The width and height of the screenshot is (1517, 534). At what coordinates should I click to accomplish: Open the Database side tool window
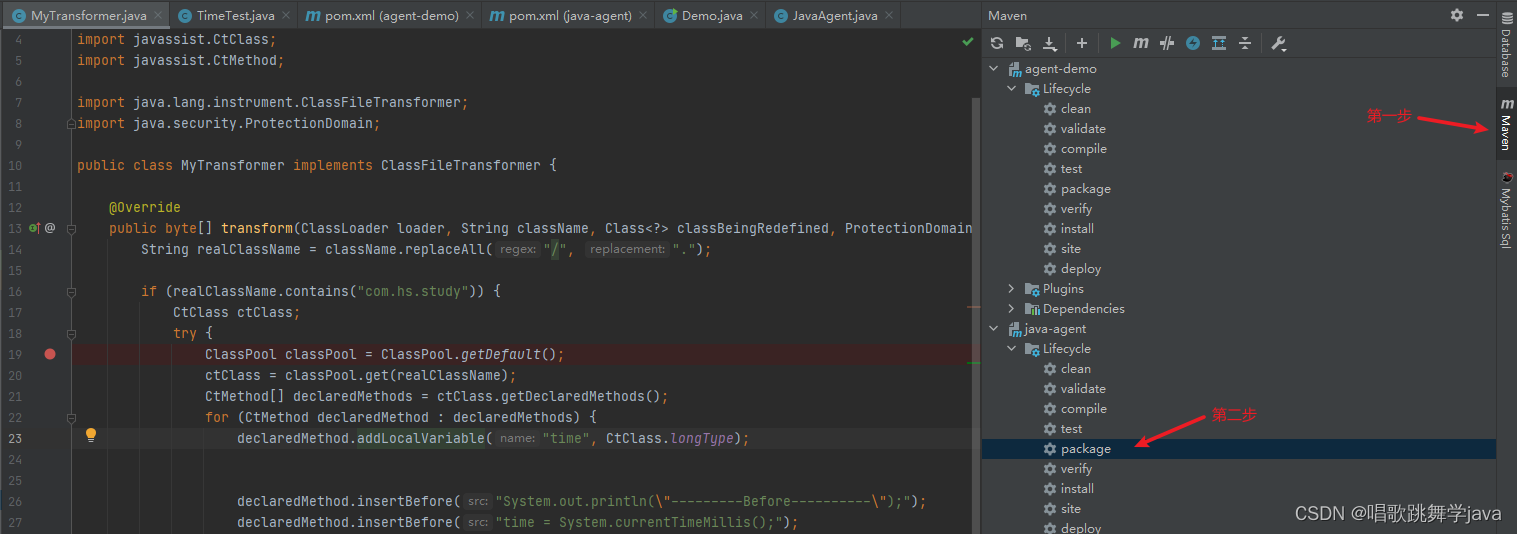(x=1506, y=46)
